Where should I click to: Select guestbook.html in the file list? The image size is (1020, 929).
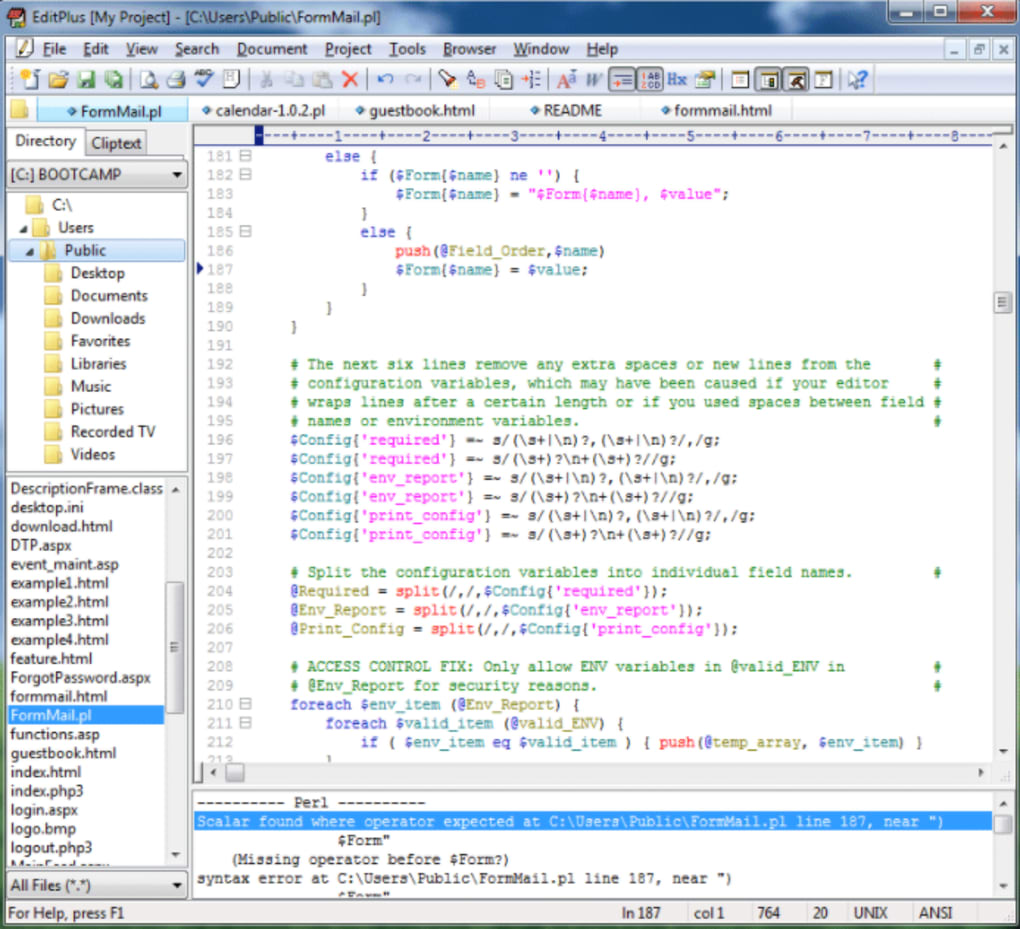click(63, 753)
